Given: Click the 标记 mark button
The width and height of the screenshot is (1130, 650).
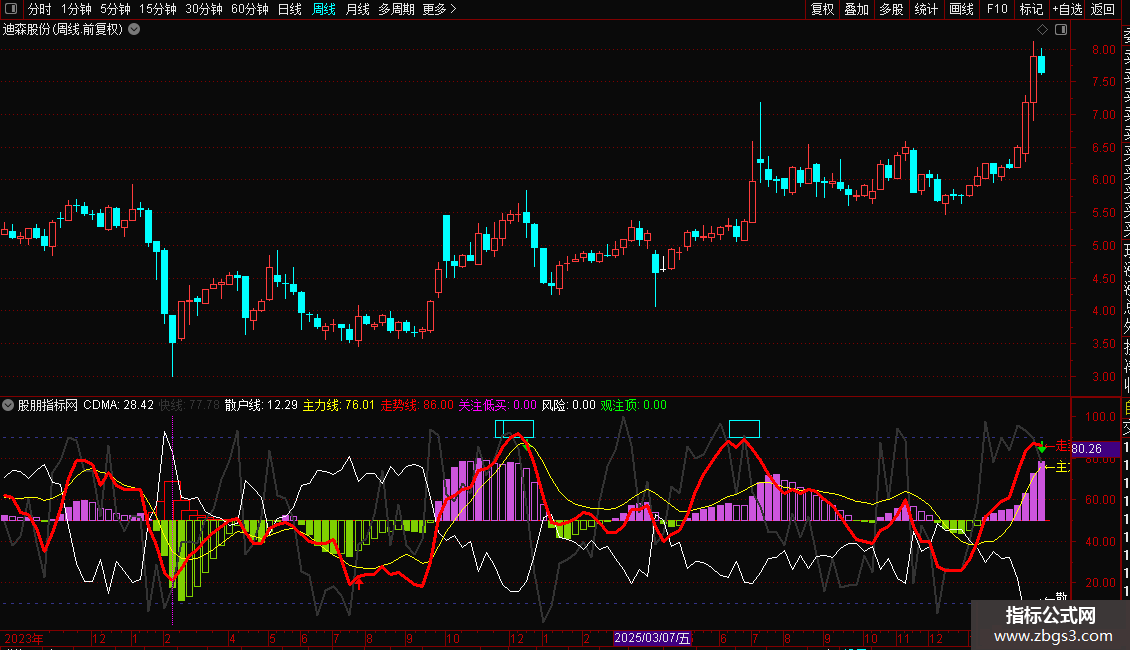Looking at the screenshot, I should coord(1031,9).
